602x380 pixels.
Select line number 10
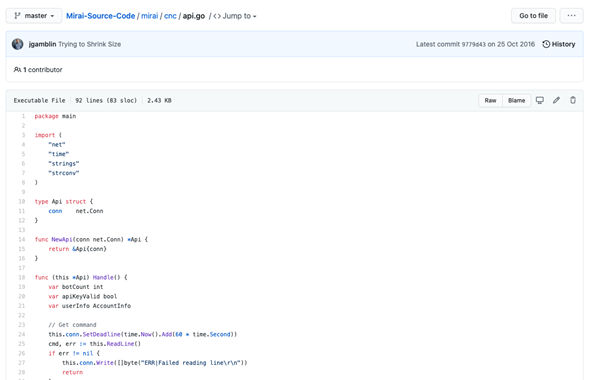22,202
